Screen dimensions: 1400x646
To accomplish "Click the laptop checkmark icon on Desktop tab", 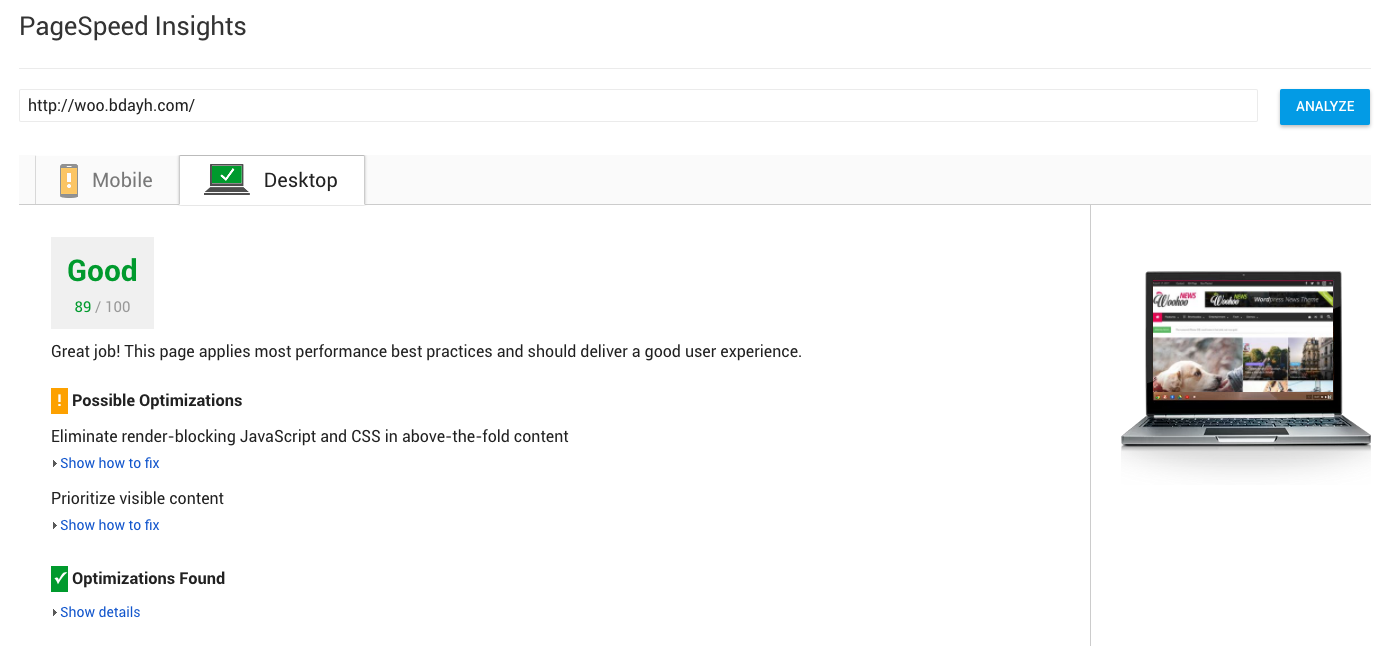I will coord(227,179).
